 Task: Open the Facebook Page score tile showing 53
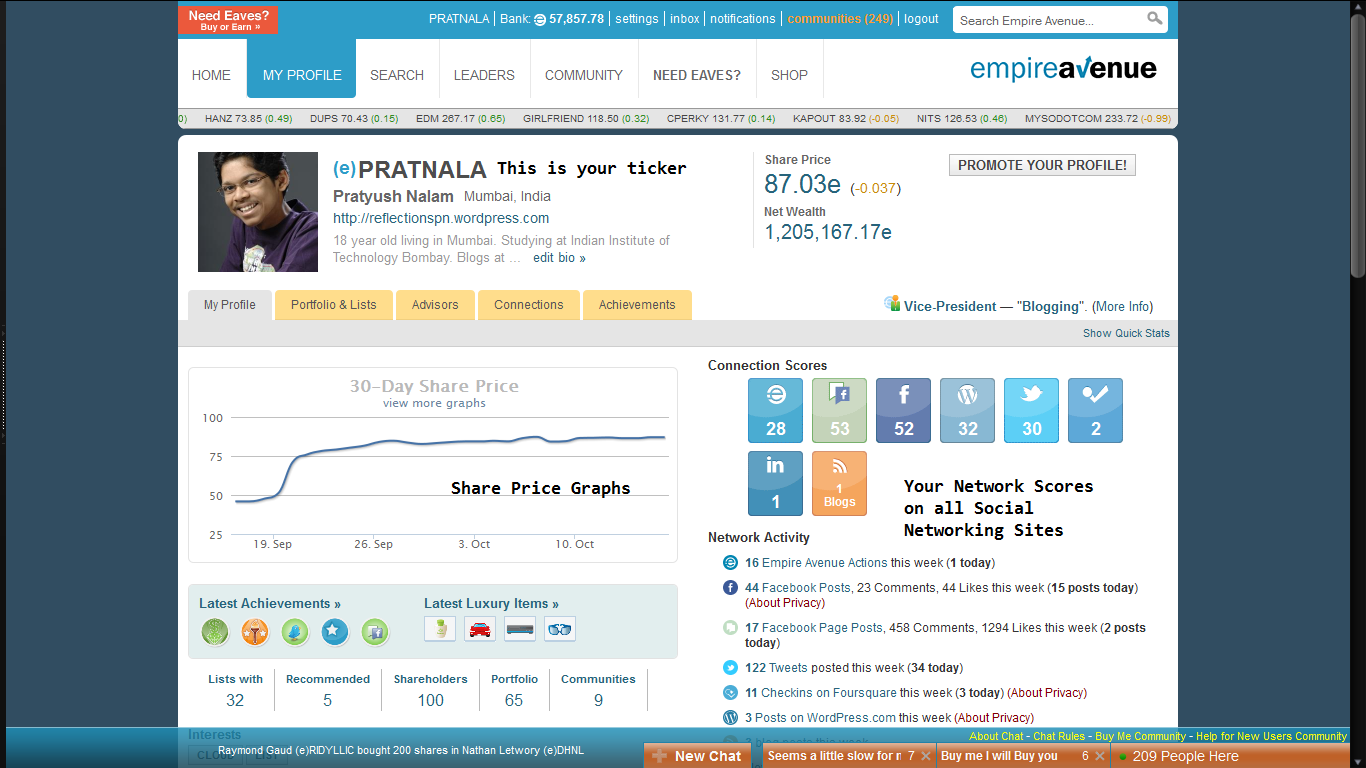coord(839,410)
